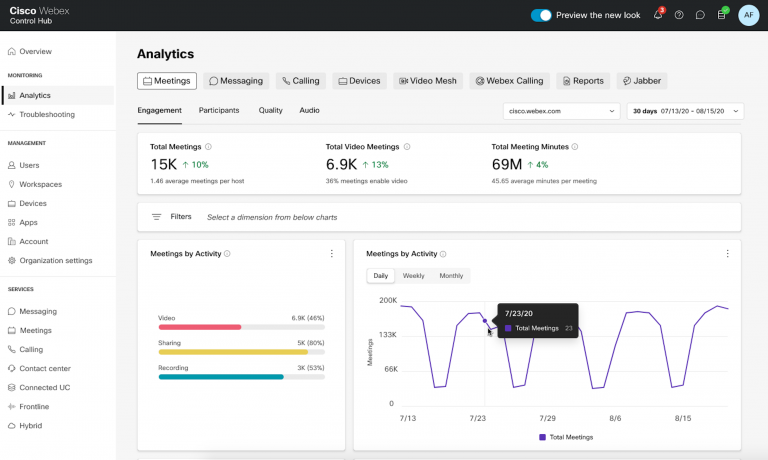Image resolution: width=768 pixels, height=460 pixels.
Task: Switch to the Video Mesh tab
Action: 428,81
